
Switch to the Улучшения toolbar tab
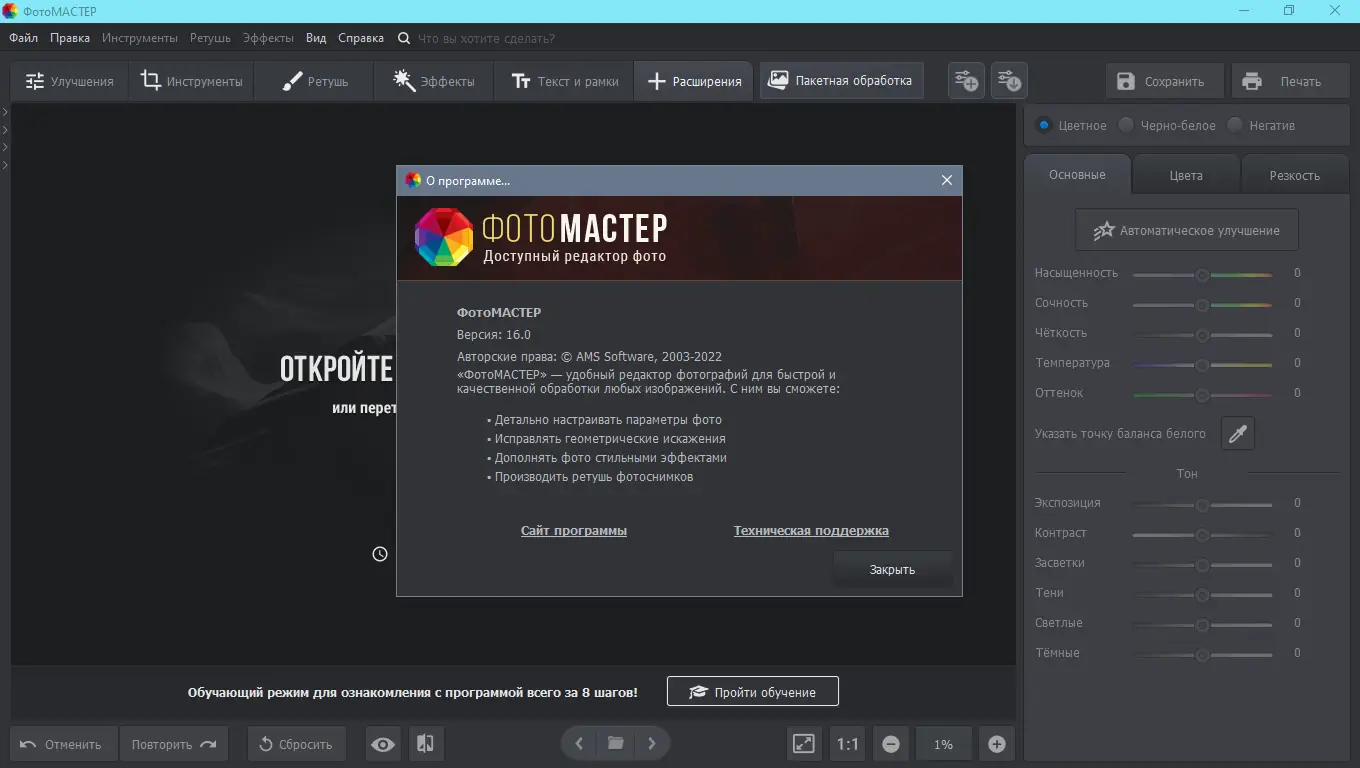(69, 81)
